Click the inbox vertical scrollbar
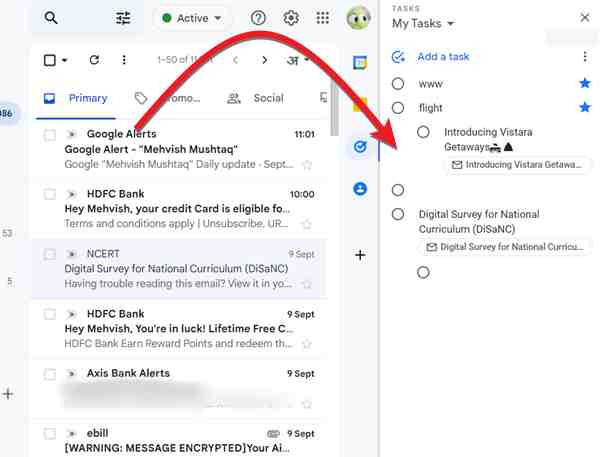Screen dimensions: 600x457 pos(334,108)
